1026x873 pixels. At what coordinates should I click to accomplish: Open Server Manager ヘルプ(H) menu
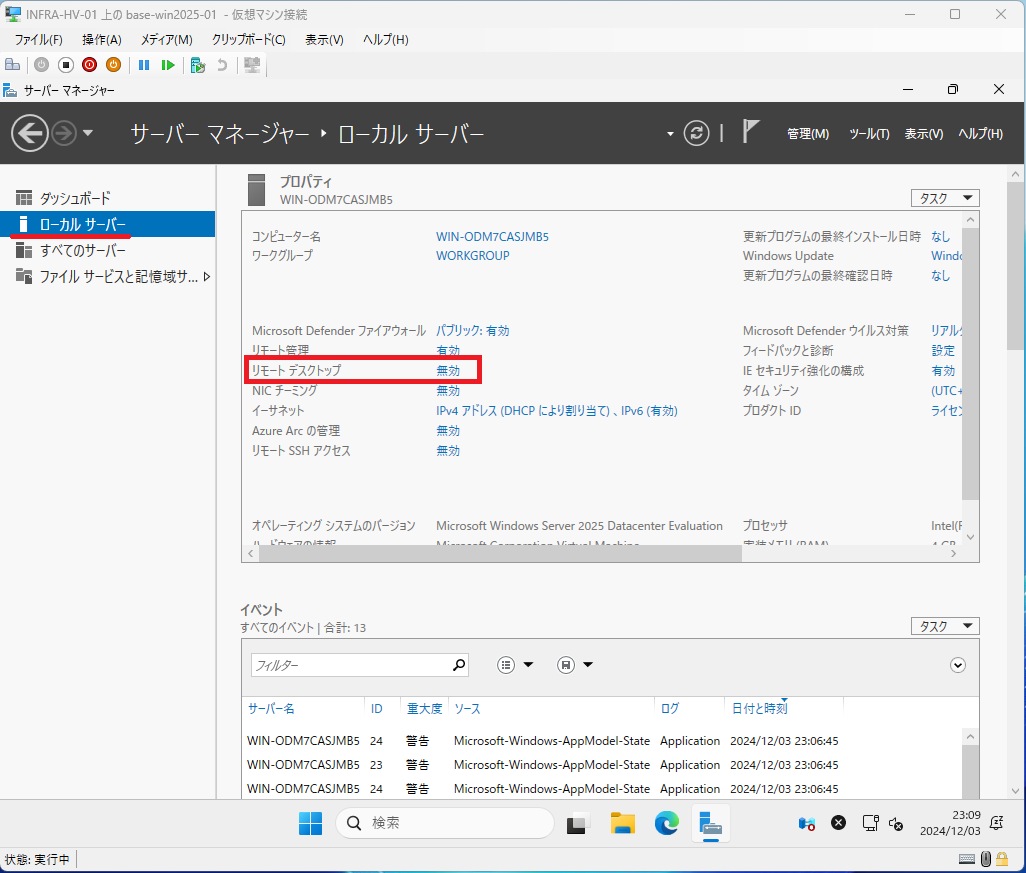coord(980,134)
